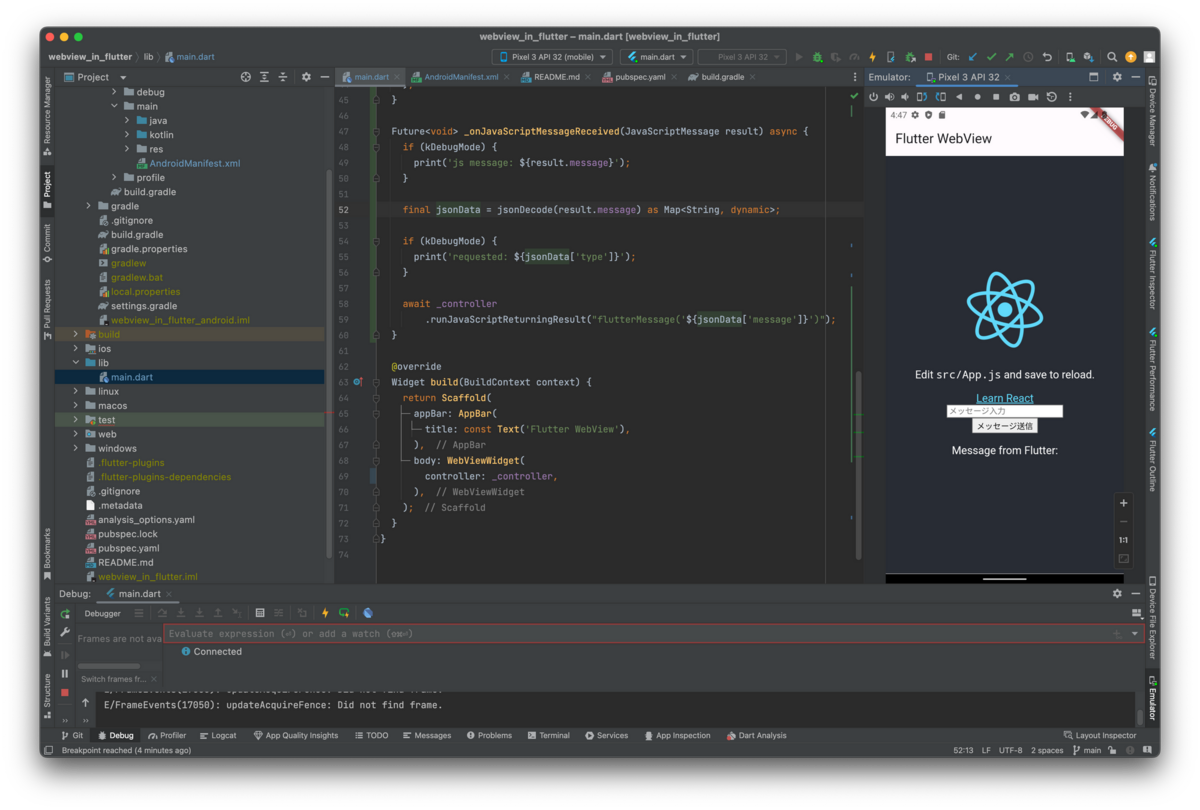
Task: Open App Quality Insights window
Action: (296, 735)
